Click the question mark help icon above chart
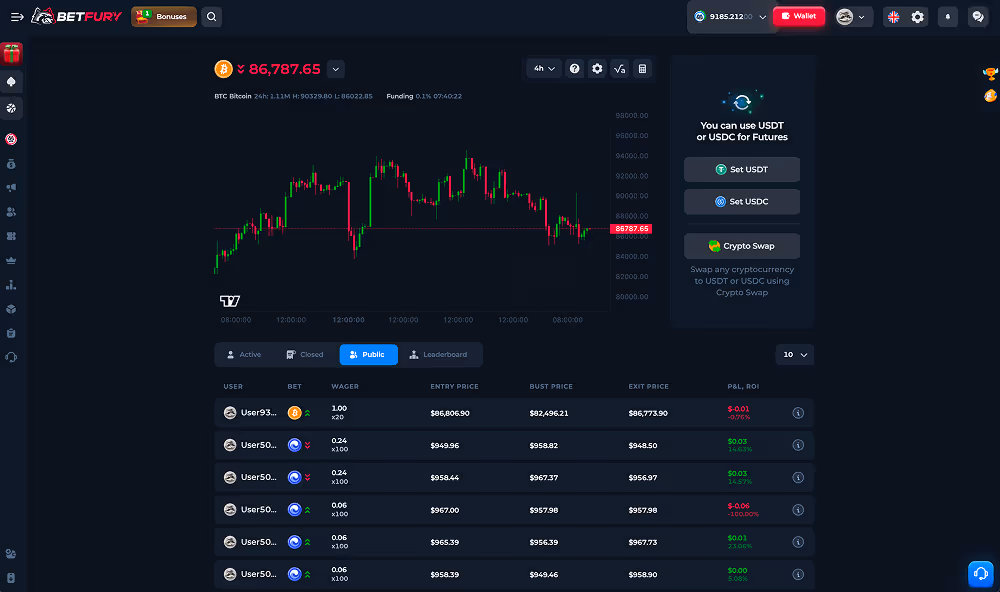This screenshot has height=592, width=1000. [x=574, y=69]
